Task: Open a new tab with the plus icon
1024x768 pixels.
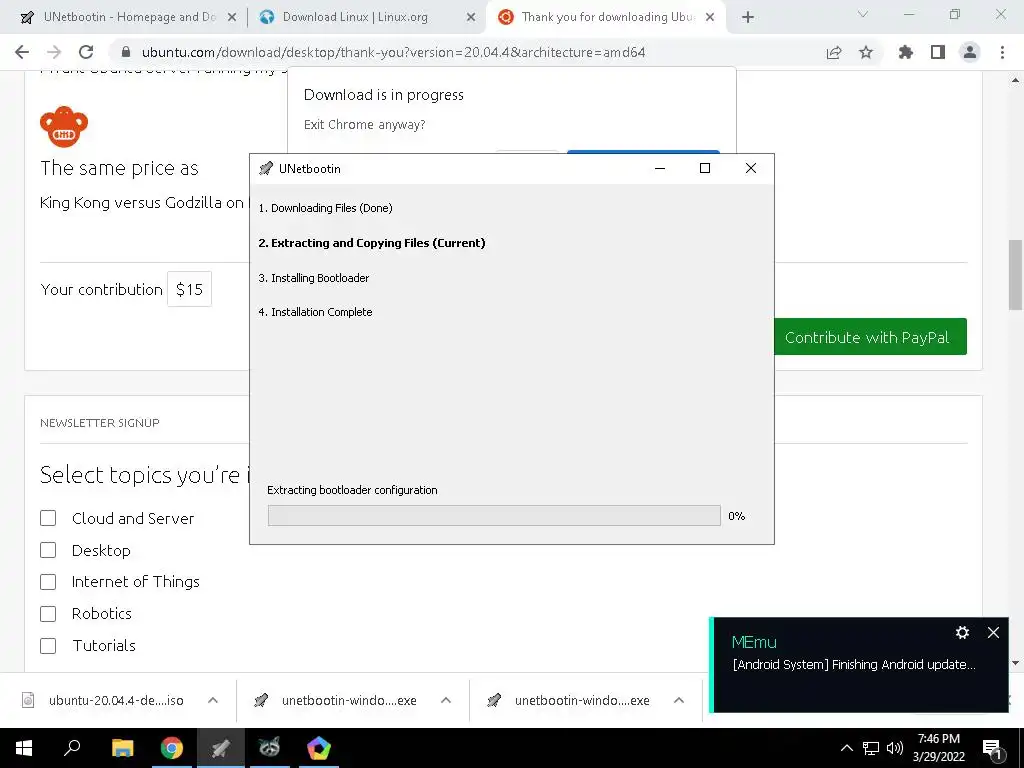Action: (748, 18)
